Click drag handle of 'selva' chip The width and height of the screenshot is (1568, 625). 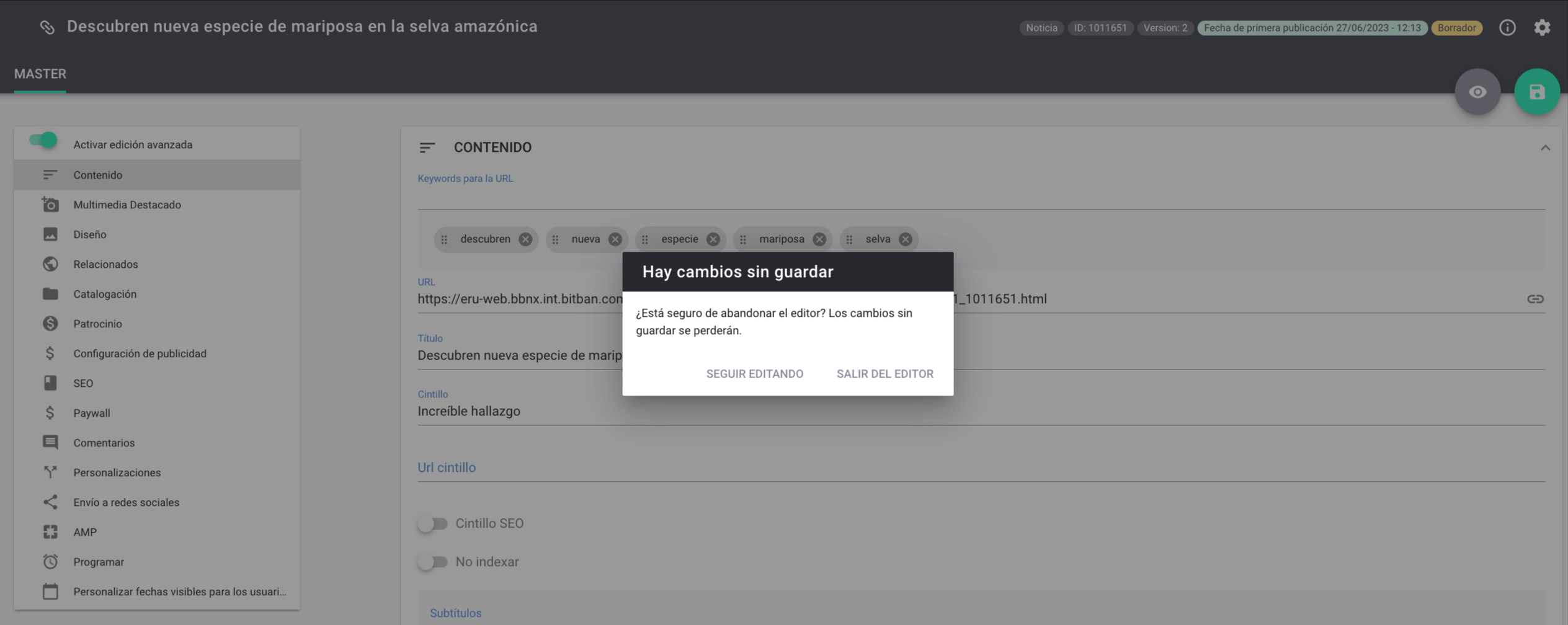(849, 239)
